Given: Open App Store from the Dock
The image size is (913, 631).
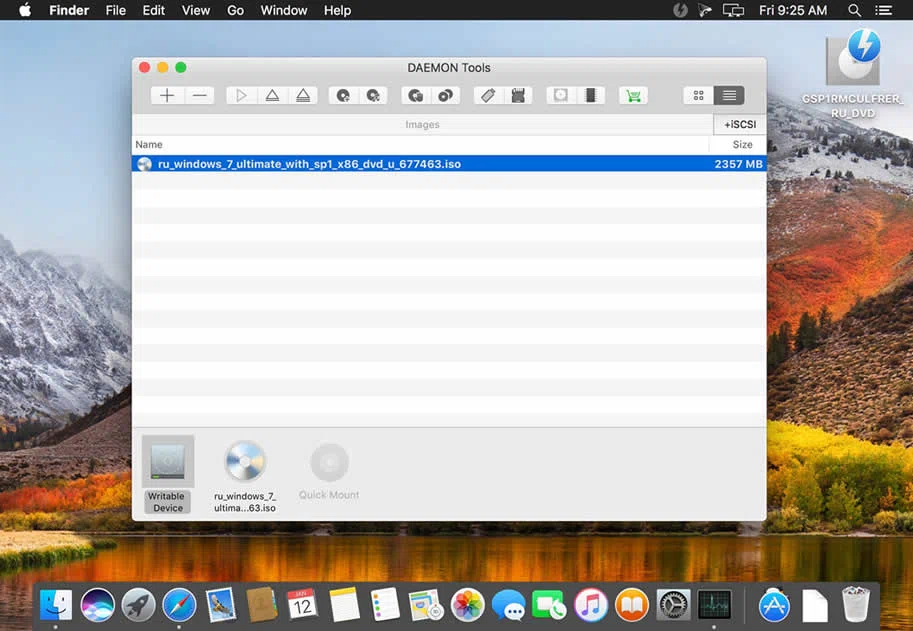Looking at the screenshot, I should [x=774, y=605].
